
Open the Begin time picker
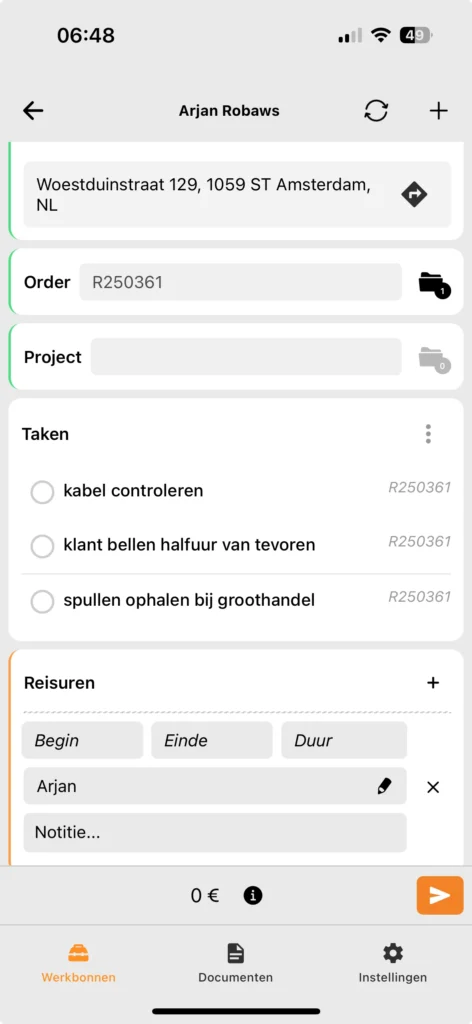pos(82,740)
